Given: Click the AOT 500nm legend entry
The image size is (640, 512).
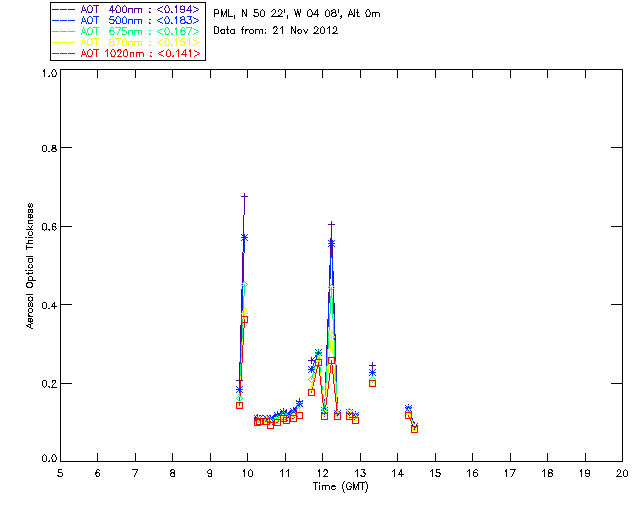Looking at the screenshot, I should [x=127, y=20].
